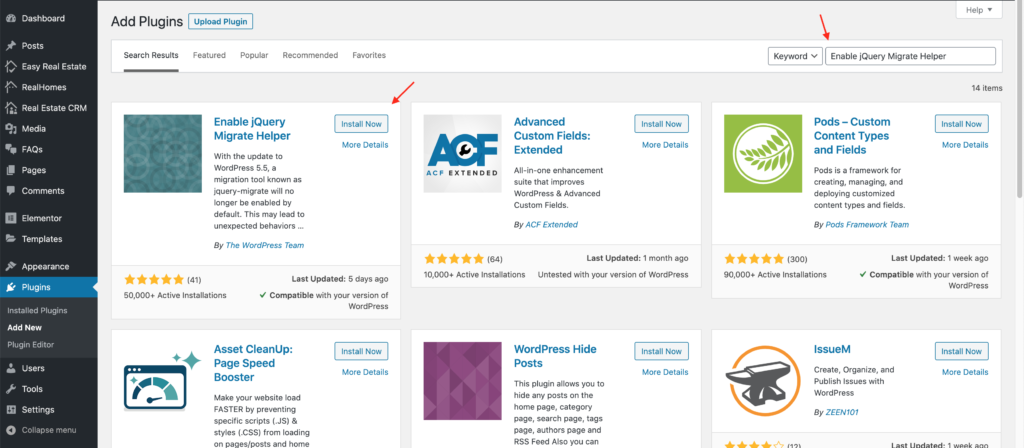
Task: Open the Media icon in sidebar
Action: [10, 129]
